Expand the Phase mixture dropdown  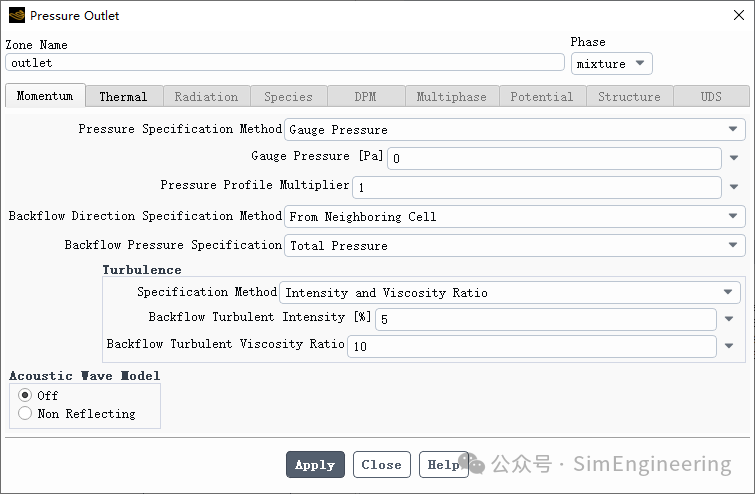[x=612, y=64]
